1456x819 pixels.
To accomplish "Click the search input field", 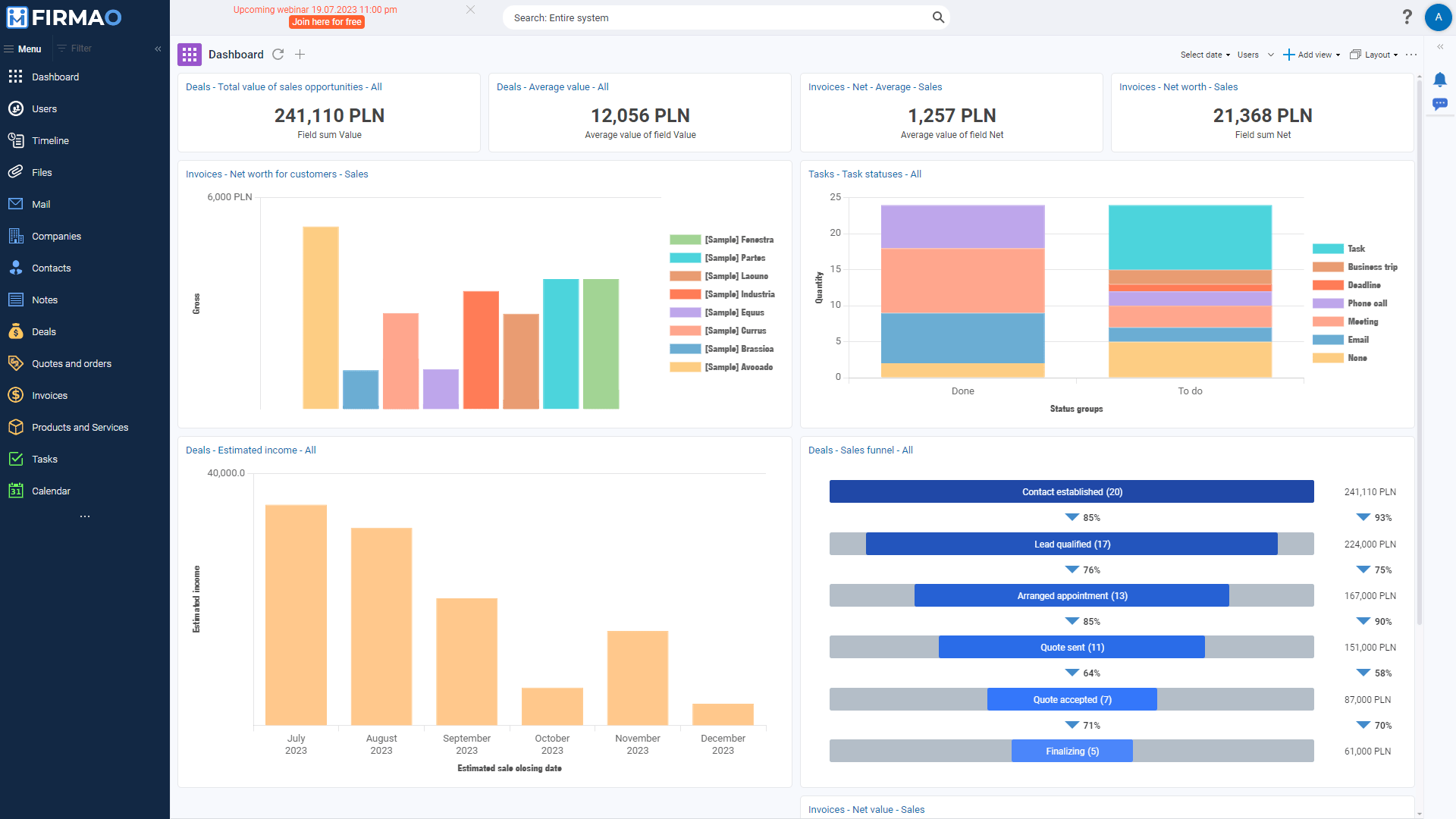I will pyautogui.click(x=727, y=17).
